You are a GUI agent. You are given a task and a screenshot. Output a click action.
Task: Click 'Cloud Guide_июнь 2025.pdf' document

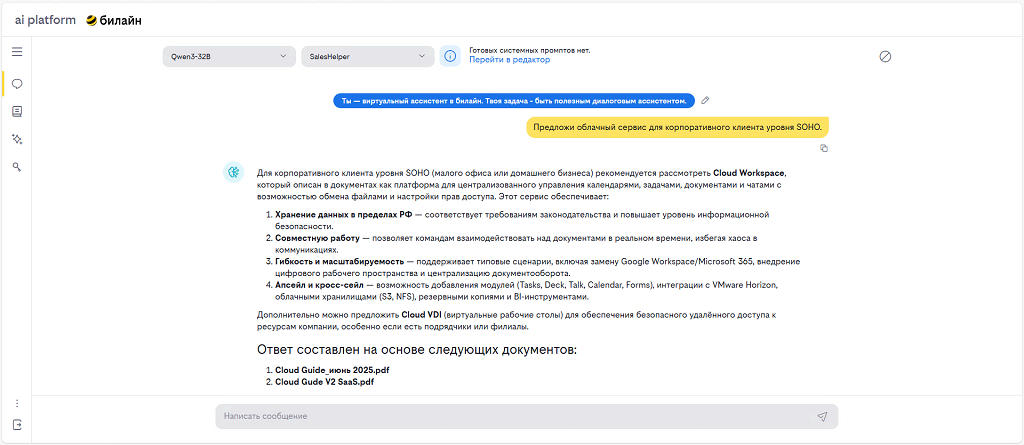(x=332, y=370)
